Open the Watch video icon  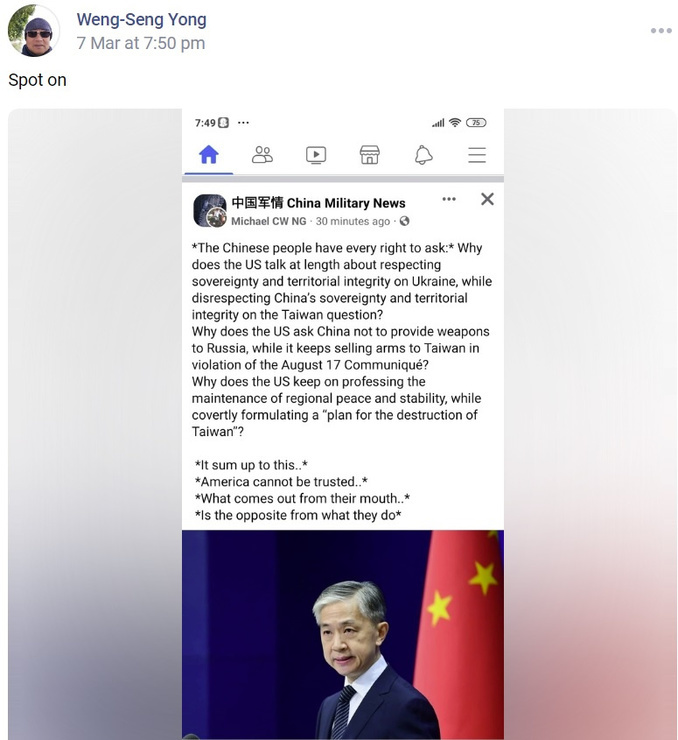316,155
